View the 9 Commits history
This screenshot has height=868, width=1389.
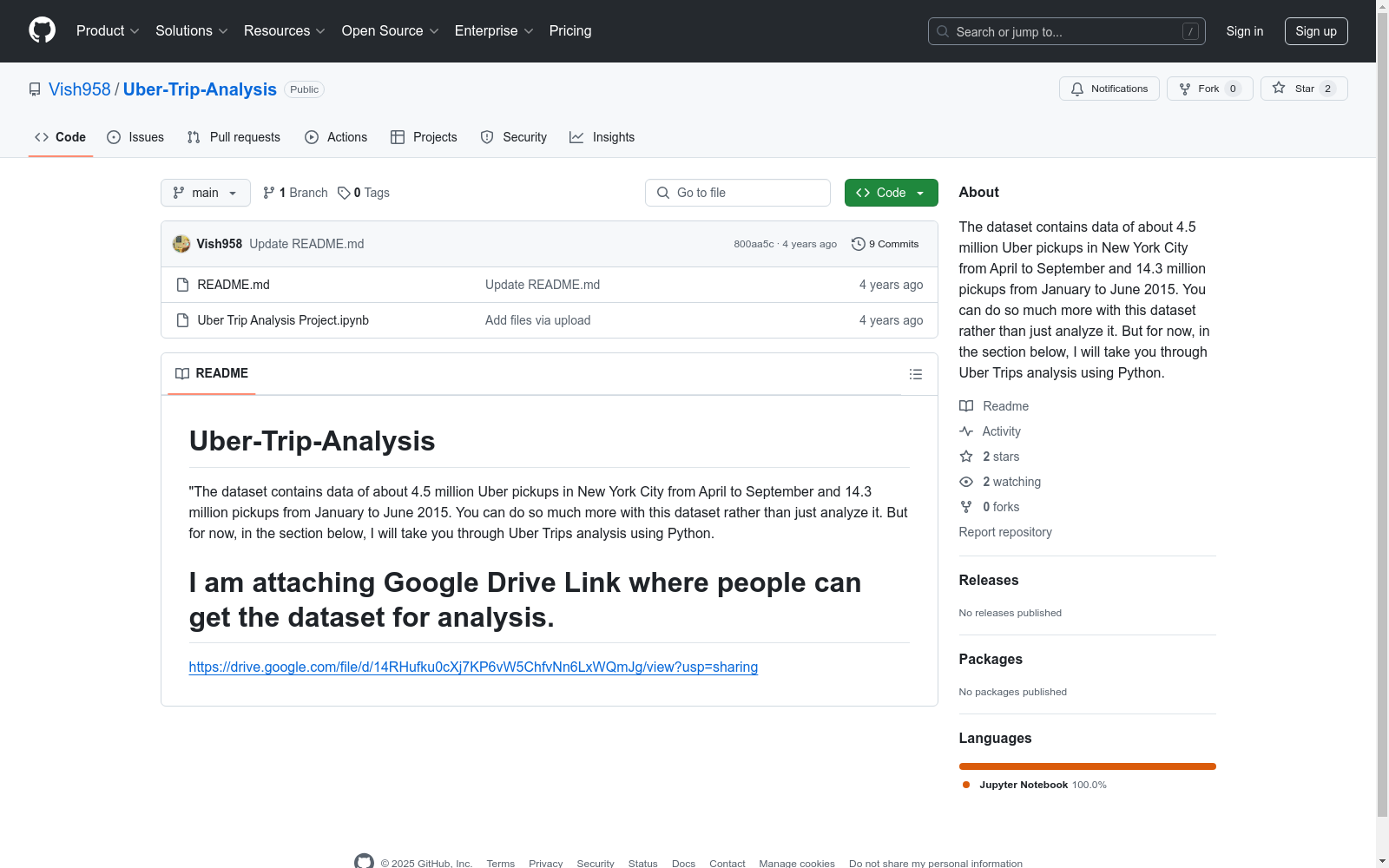885,244
